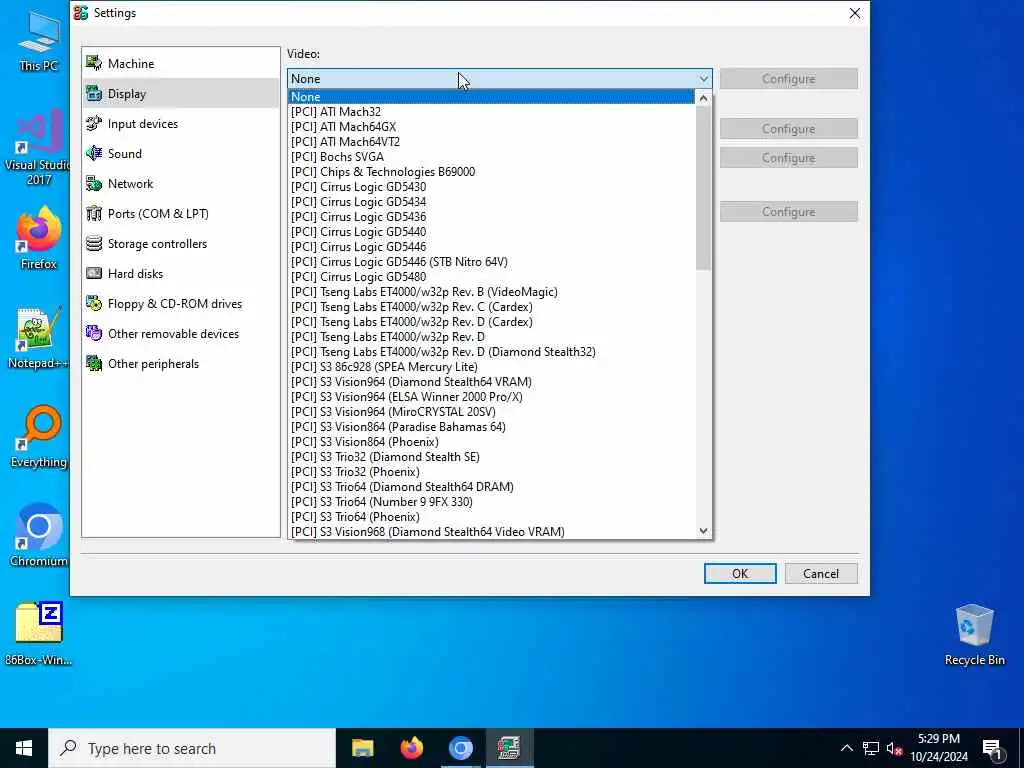1024x768 pixels.
Task: Pick S3 86c928 (SPEA Mercury Lite)
Action: click(491, 367)
